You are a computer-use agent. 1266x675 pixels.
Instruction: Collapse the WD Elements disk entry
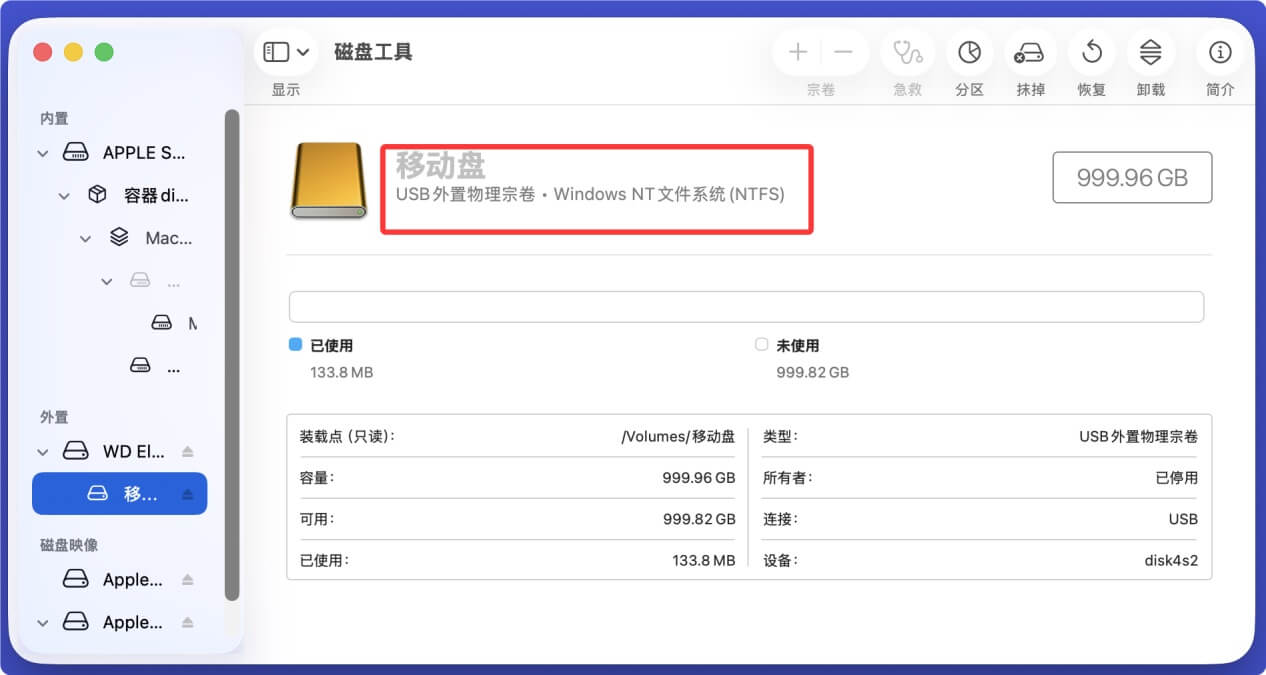pyautogui.click(x=42, y=450)
